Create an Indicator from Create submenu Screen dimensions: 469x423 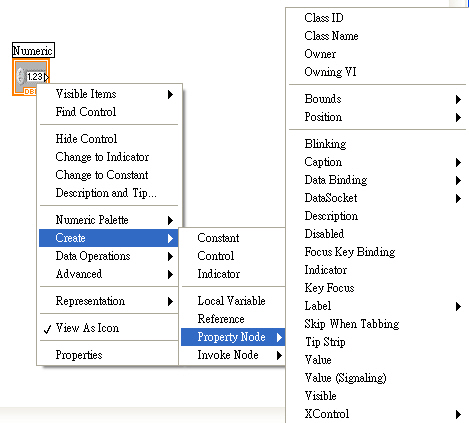tap(233, 274)
